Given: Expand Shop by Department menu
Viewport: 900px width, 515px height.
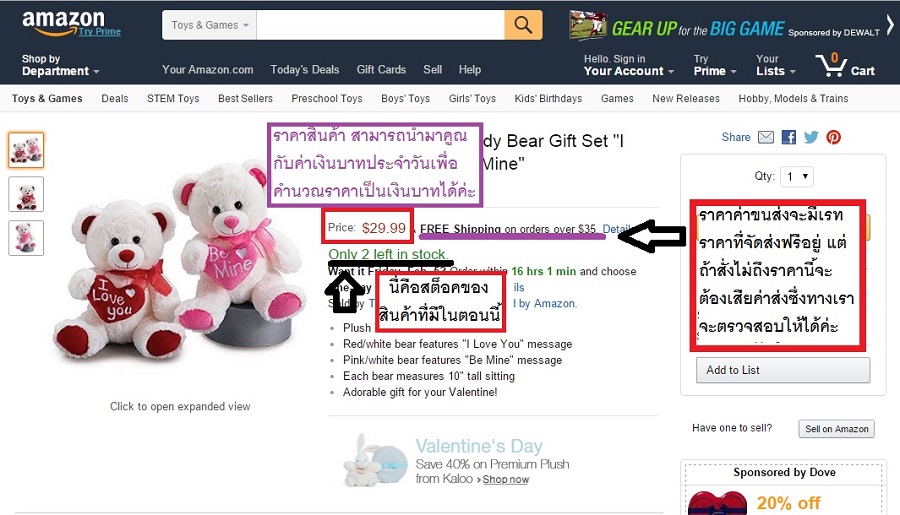Looking at the screenshot, I should coord(60,65).
